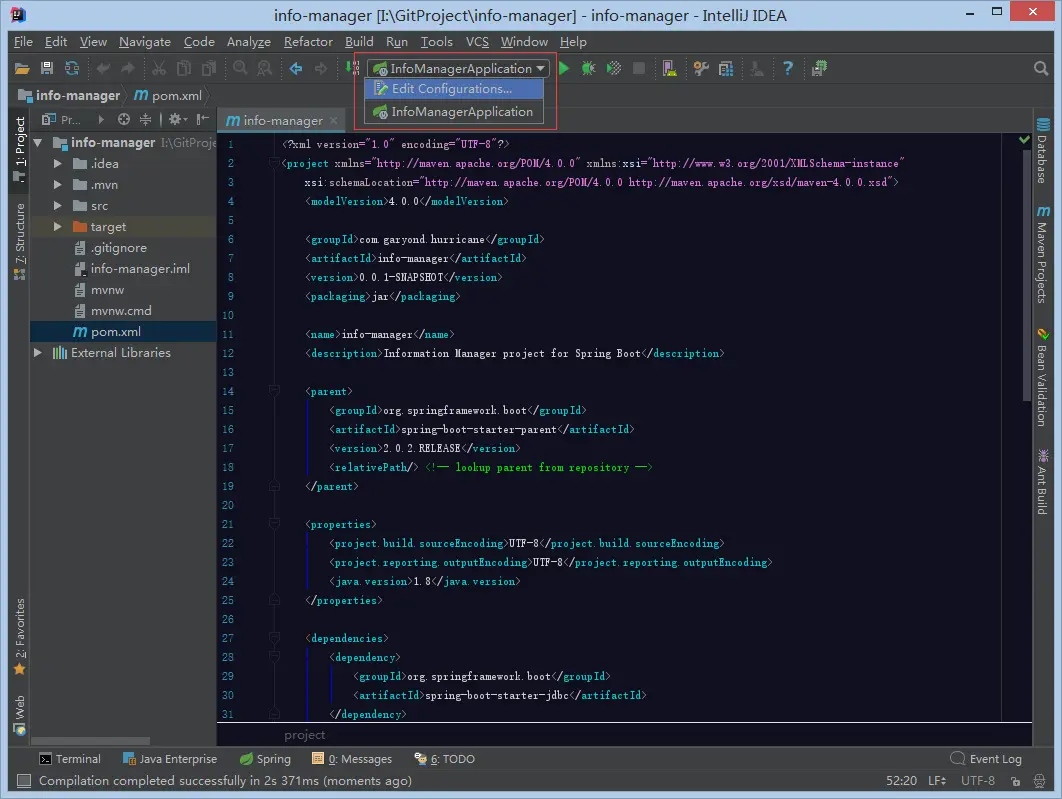Viewport: 1062px width, 799px height.
Task: Toggle the Project tool window tab
Action: point(20,149)
